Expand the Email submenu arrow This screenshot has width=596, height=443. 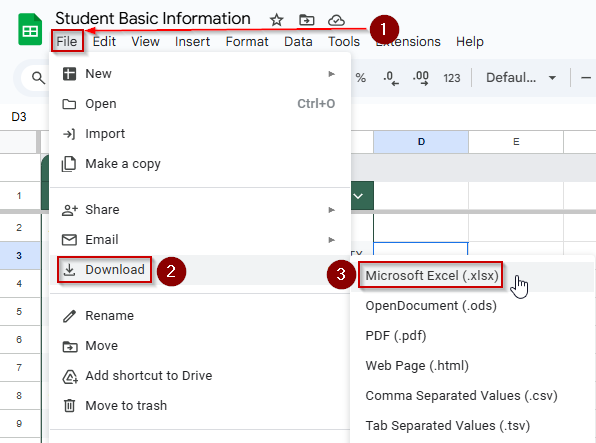coord(331,240)
